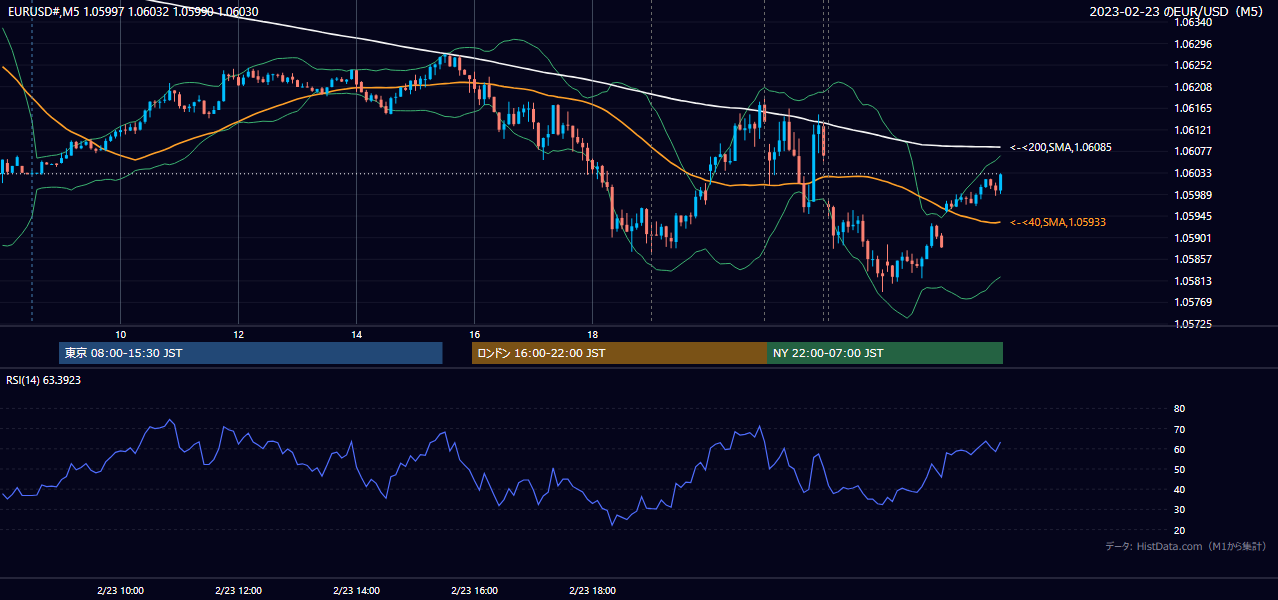Click RSI scale value 50

(x=1179, y=469)
